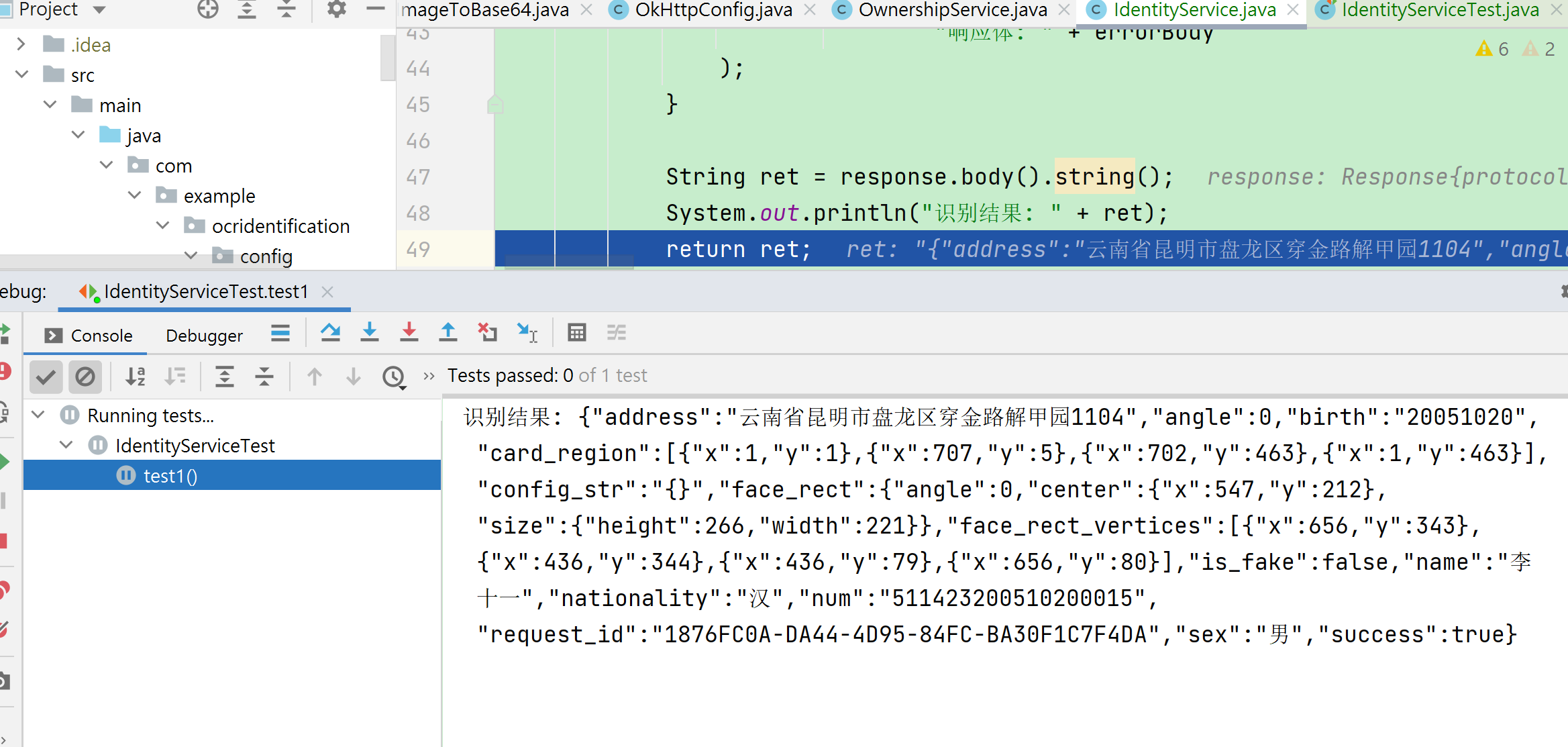This screenshot has width=1568, height=747.
Task: Click the Force Step Into red arrow
Action: point(409,332)
